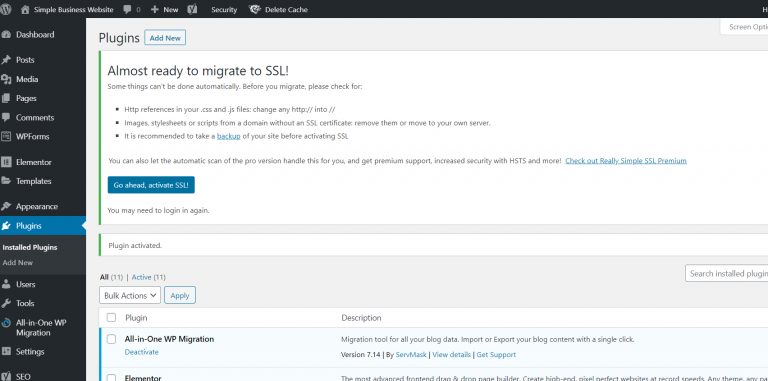
Task: Click the home icon in admin bar
Action: point(25,9)
